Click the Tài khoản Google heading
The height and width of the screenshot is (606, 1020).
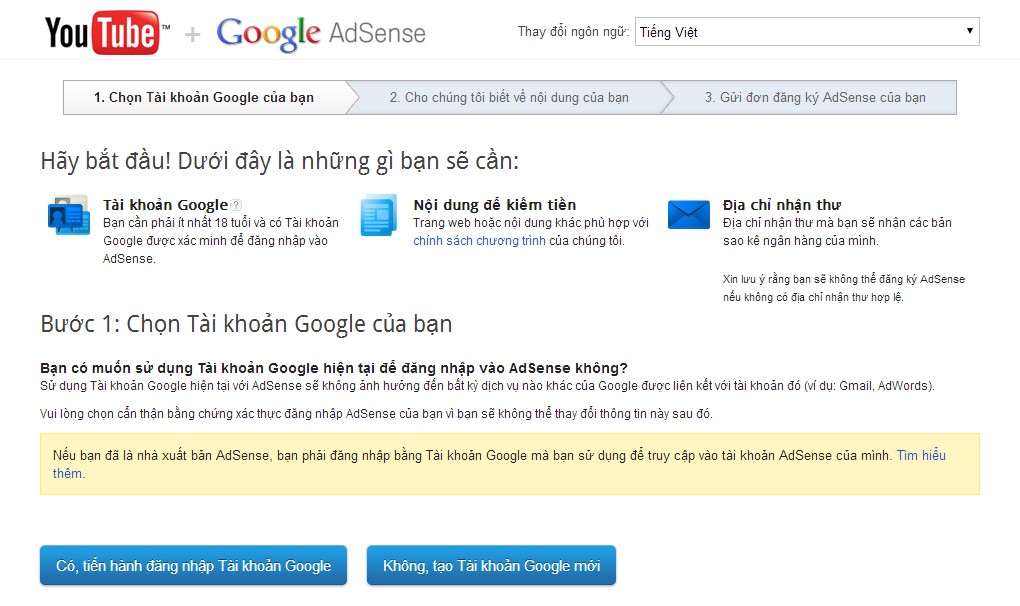pos(166,205)
